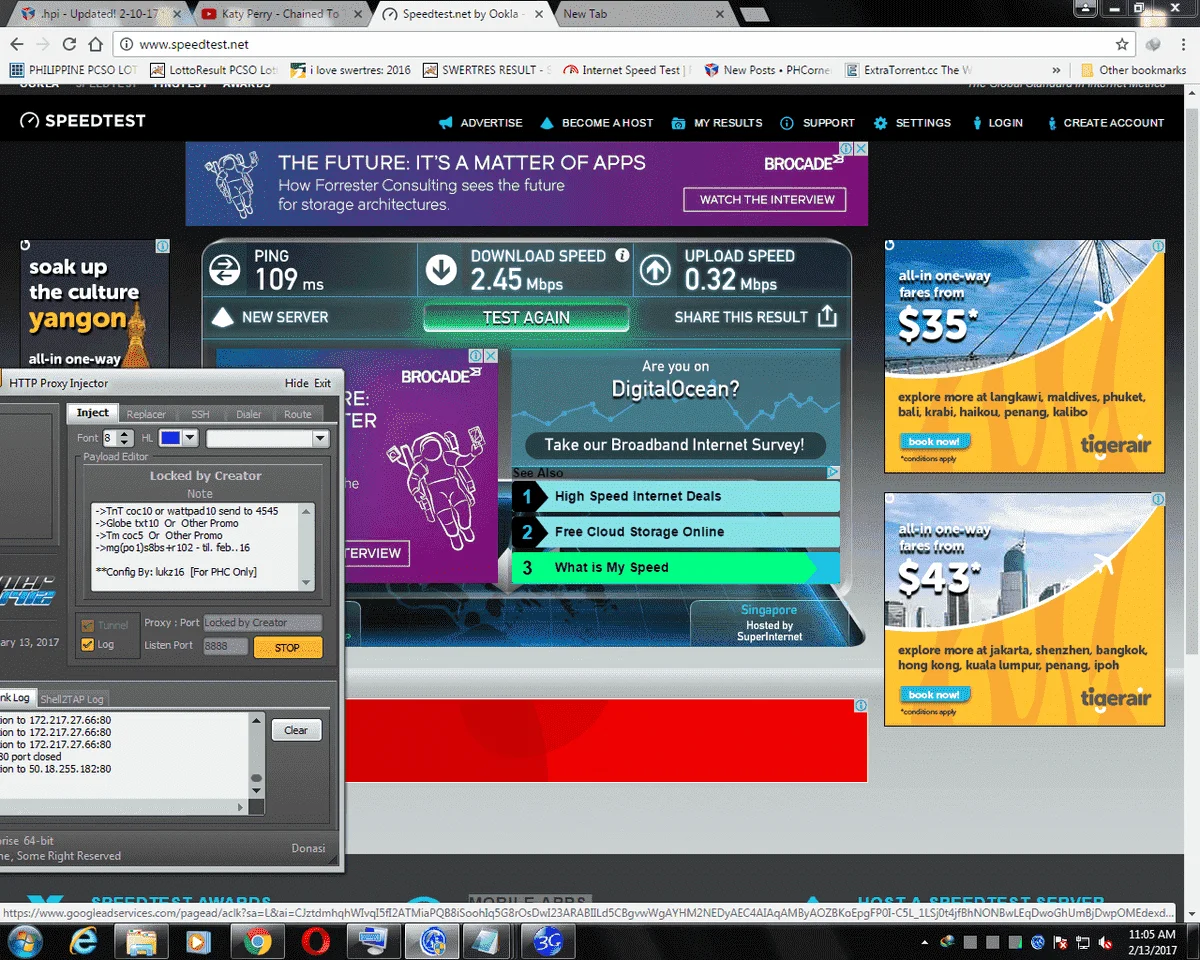1200x960 pixels.
Task: Click book now on the $35 tigerair ad
Action: 934,441
